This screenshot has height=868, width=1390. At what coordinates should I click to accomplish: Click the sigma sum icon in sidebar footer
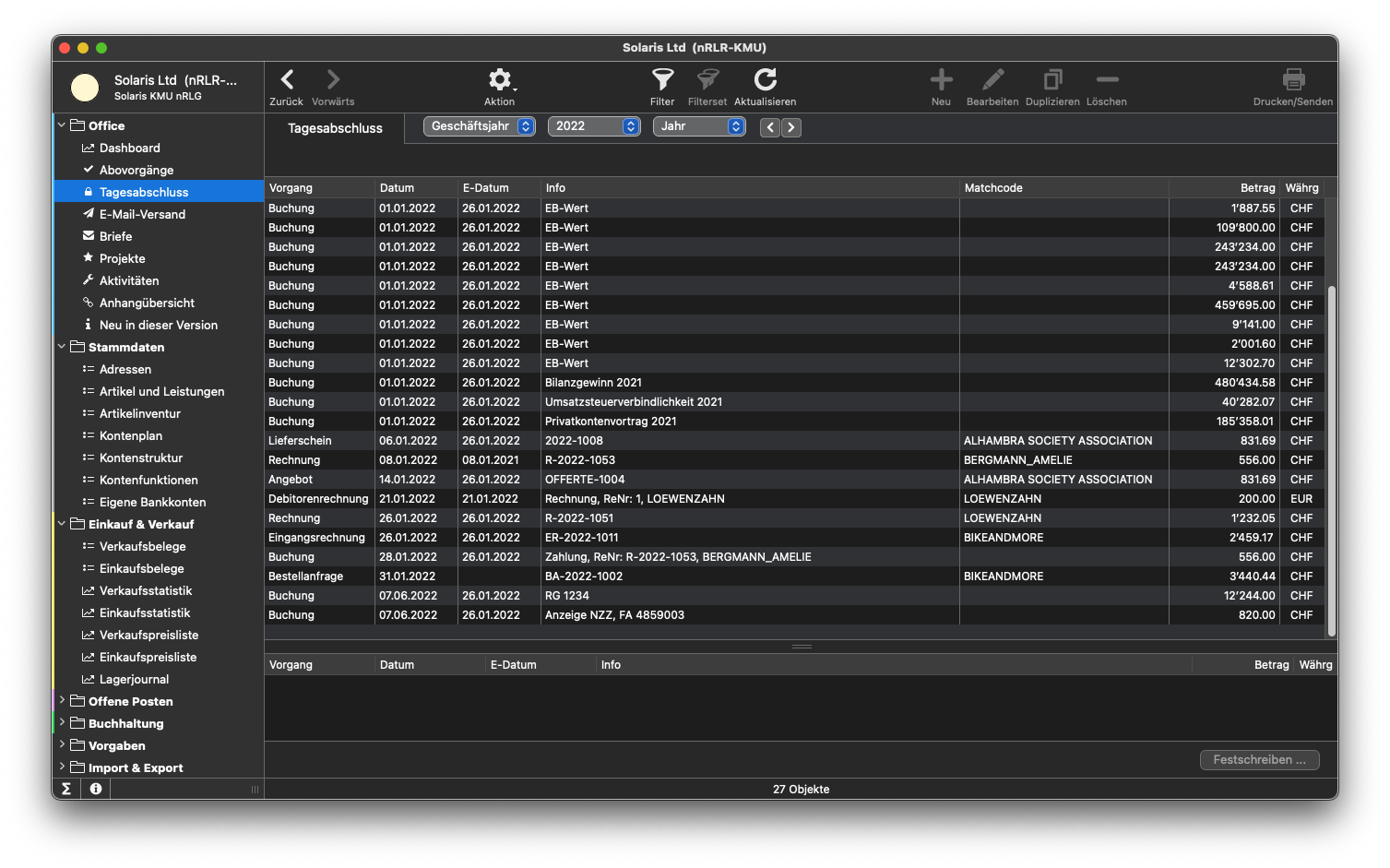66,789
